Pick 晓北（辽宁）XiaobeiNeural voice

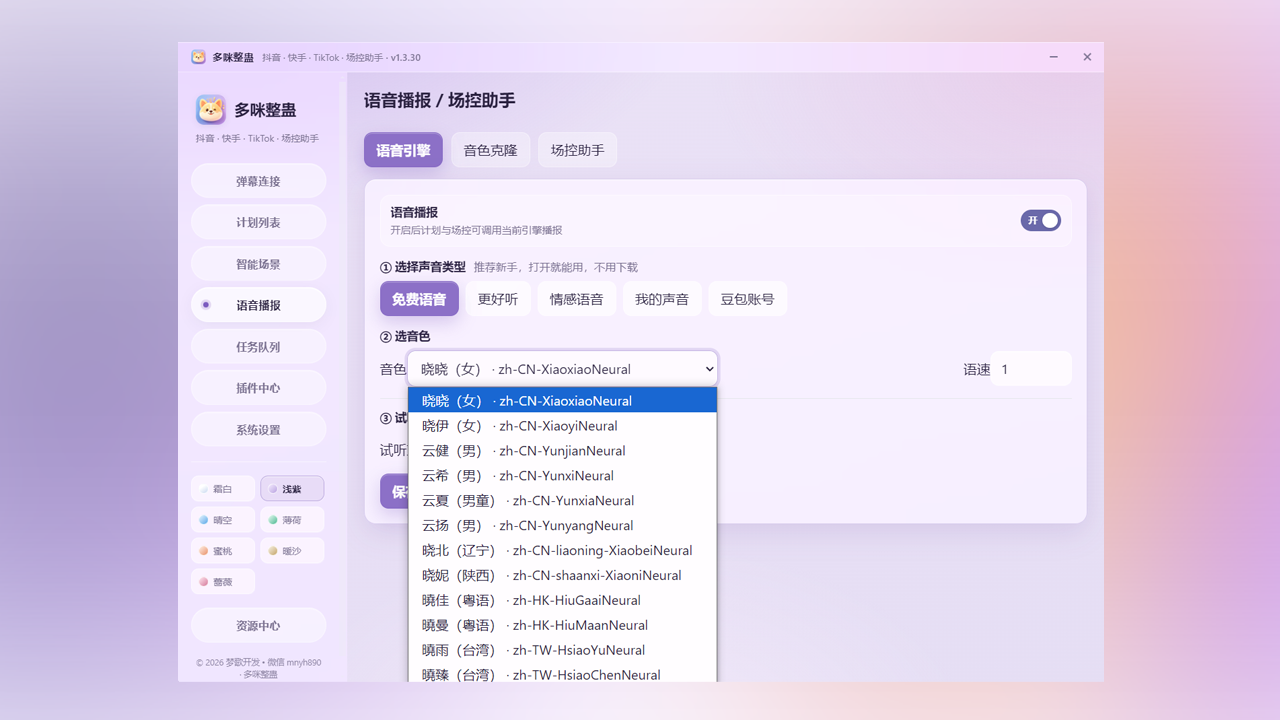[562, 551]
